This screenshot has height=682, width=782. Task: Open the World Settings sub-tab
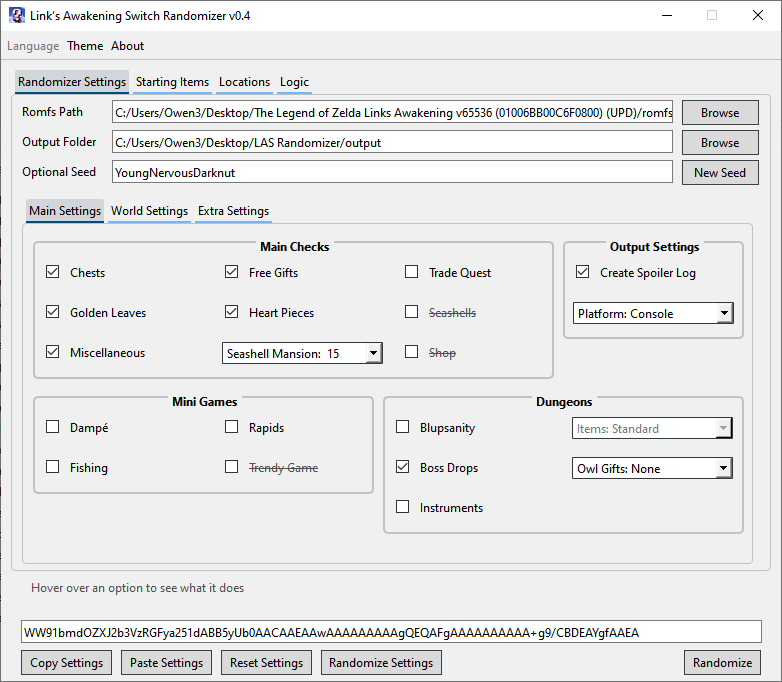tap(150, 211)
